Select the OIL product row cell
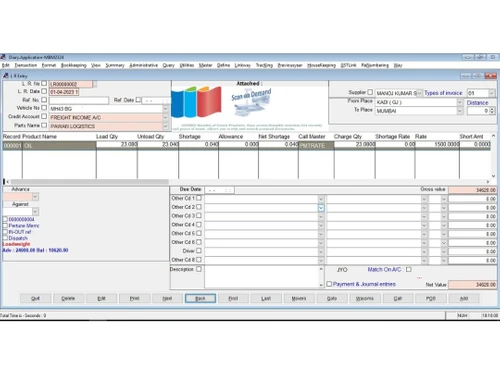Image resolution: width=500 pixels, height=375 pixels. (59, 145)
